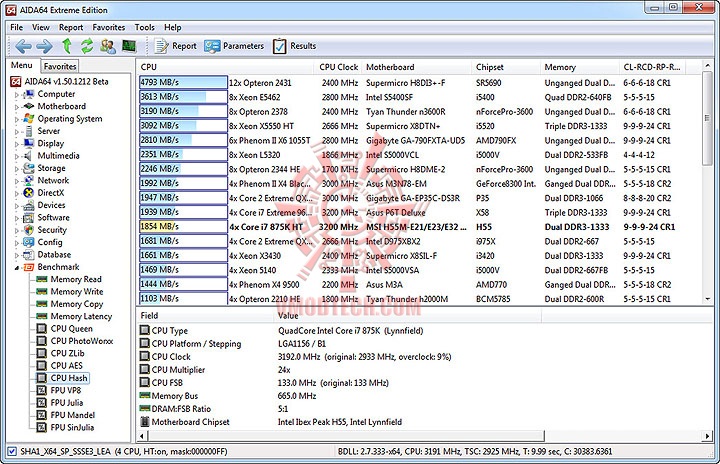Open the Help menu

(173, 28)
